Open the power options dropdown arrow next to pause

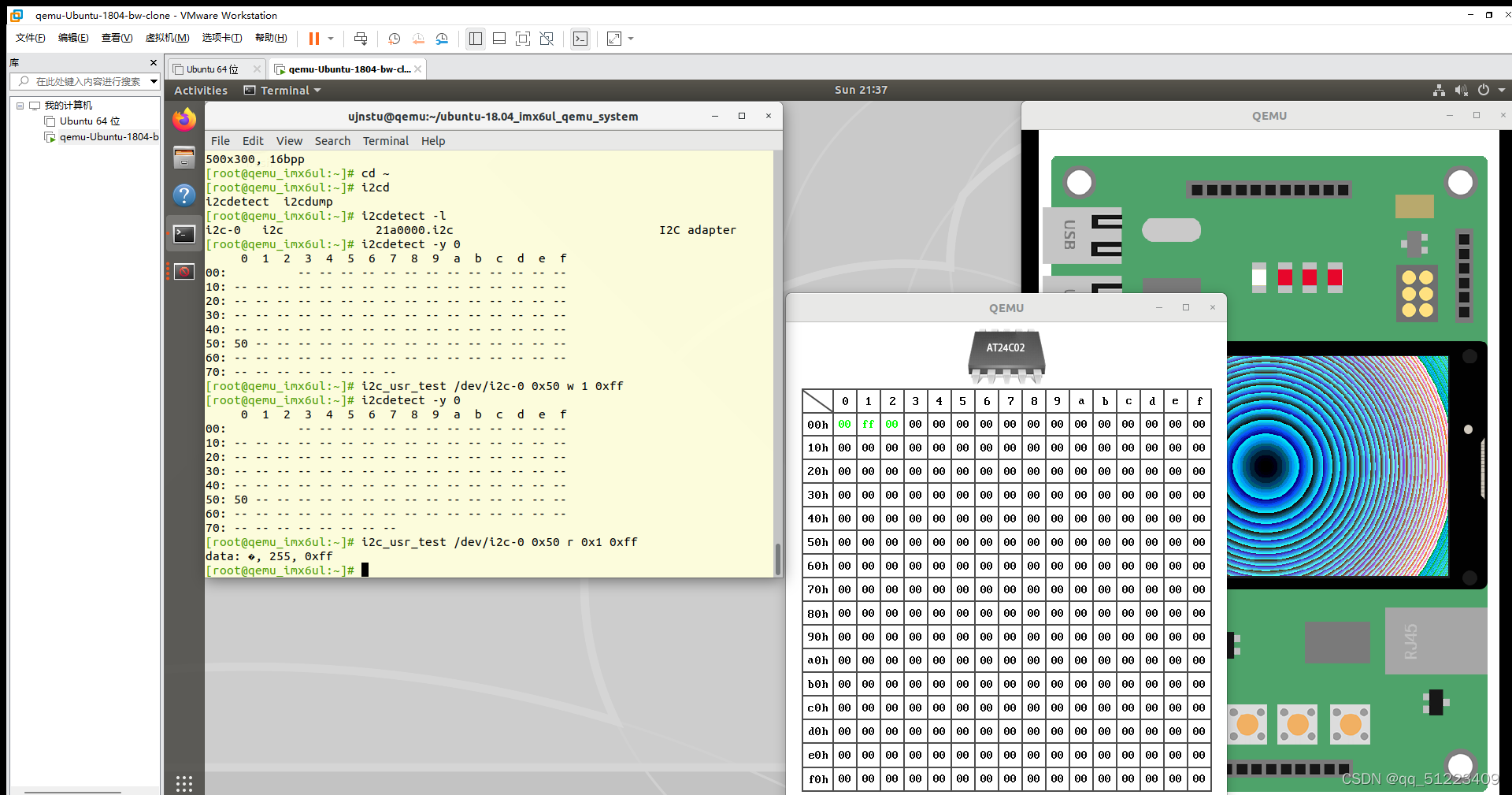(x=331, y=39)
